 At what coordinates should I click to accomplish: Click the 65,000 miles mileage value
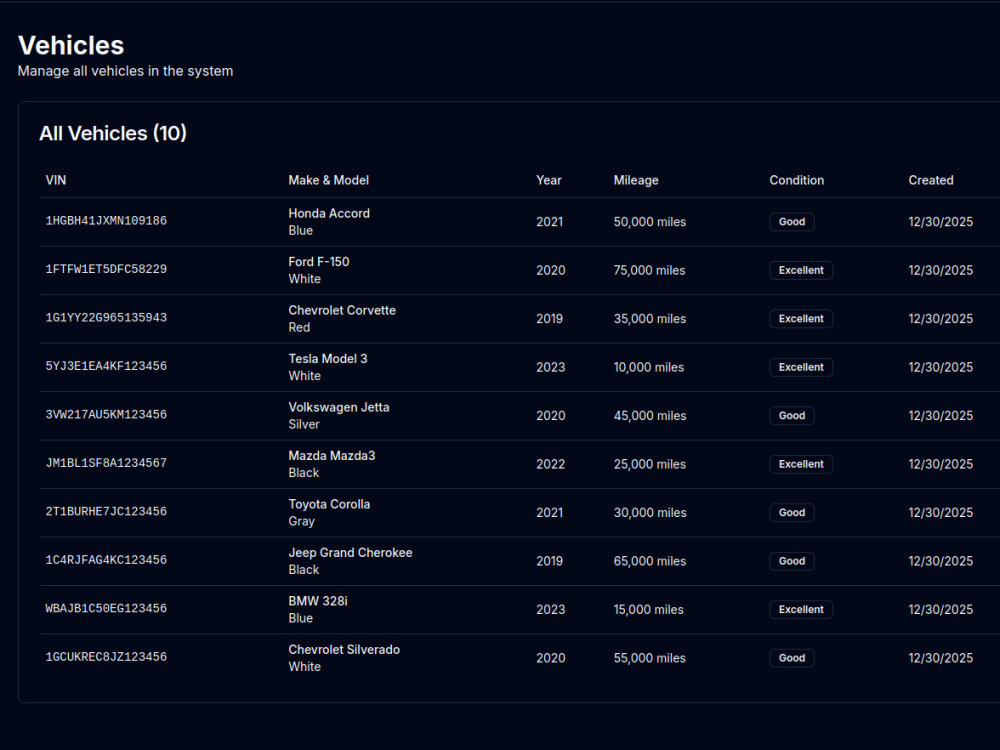(650, 561)
